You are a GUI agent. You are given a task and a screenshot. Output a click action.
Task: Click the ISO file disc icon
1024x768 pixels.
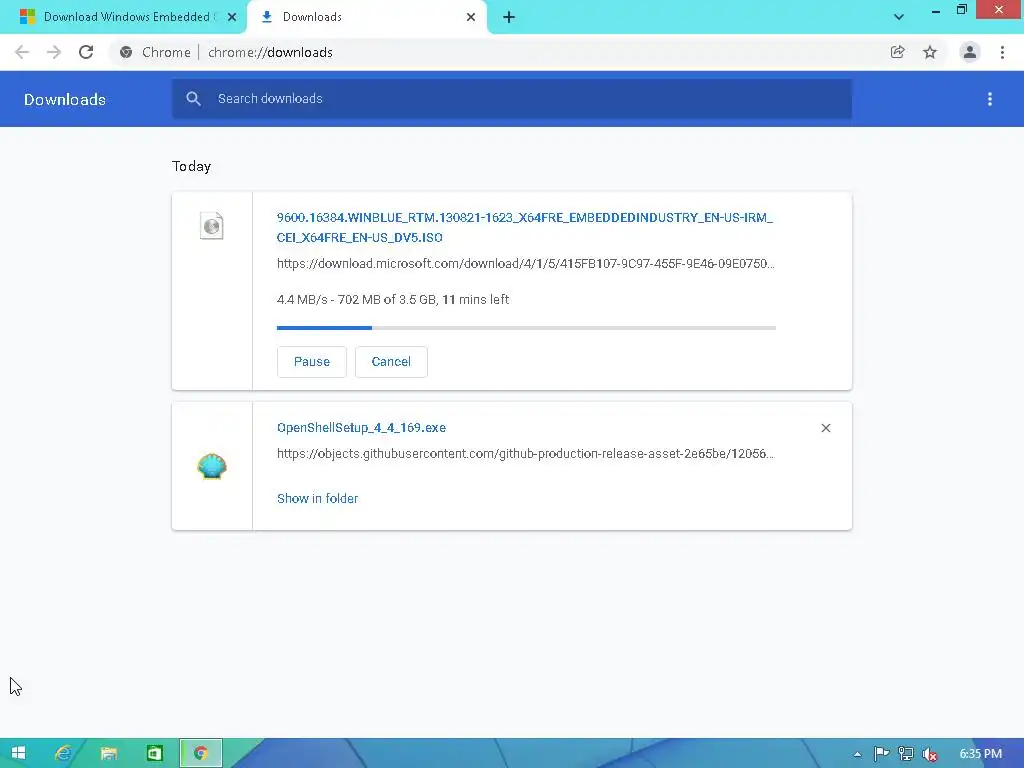pos(212,226)
